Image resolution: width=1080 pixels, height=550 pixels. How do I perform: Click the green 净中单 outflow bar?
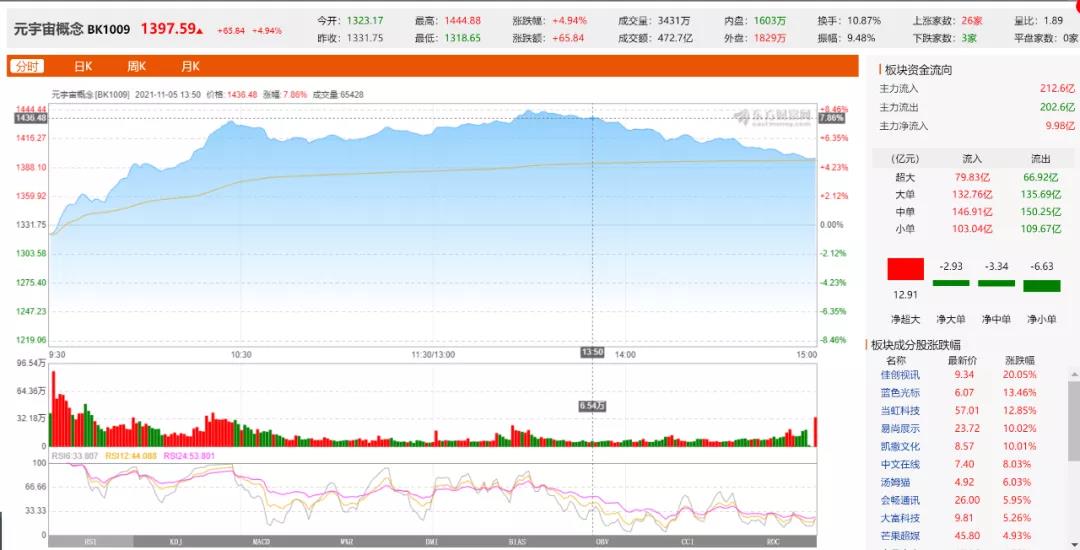[996, 284]
